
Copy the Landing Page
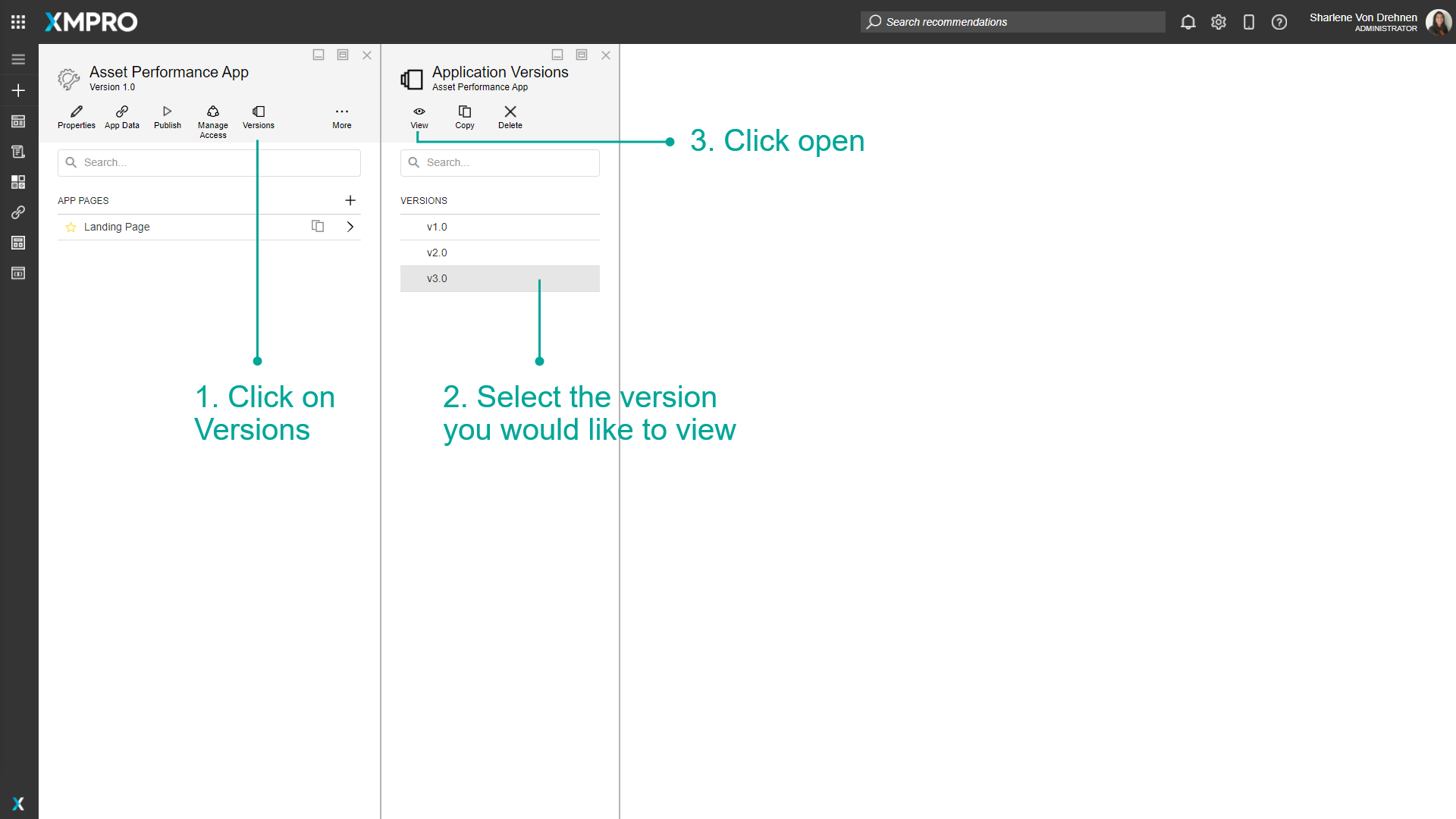pyautogui.click(x=318, y=226)
